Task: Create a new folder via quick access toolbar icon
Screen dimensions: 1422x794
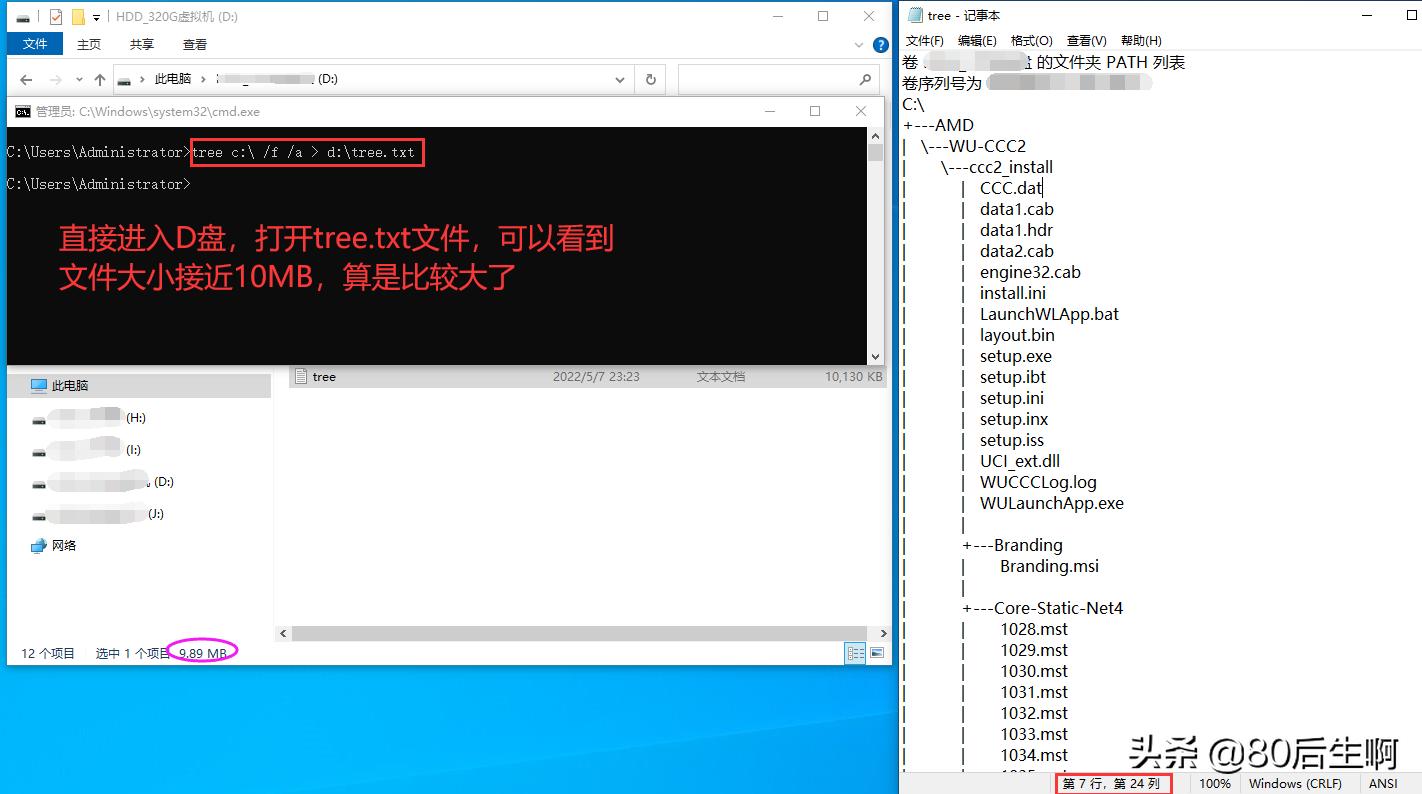Action: tap(78, 17)
